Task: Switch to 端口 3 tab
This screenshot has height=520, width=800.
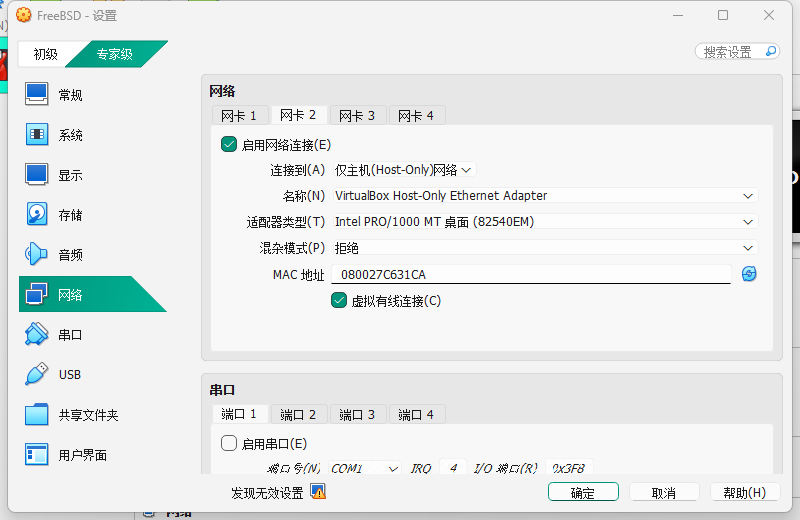Action: [357, 414]
